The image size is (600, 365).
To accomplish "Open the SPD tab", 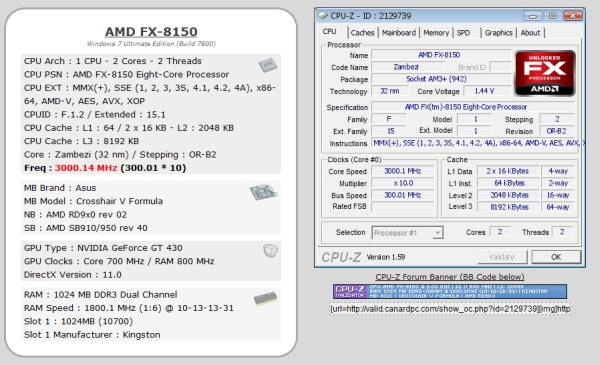I will [x=463, y=33].
